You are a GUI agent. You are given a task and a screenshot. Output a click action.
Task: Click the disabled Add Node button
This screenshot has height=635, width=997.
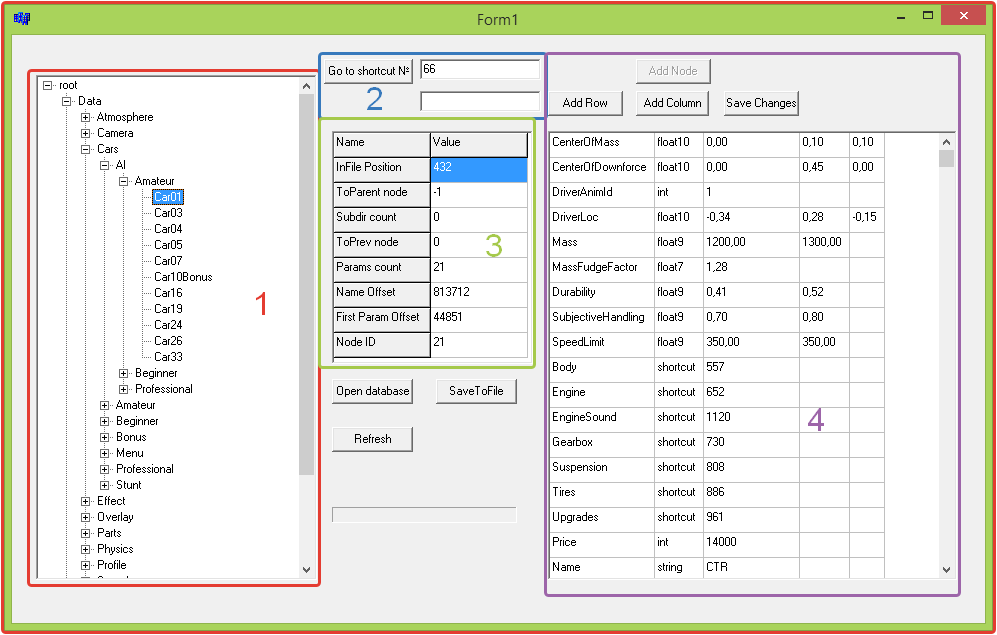point(673,71)
